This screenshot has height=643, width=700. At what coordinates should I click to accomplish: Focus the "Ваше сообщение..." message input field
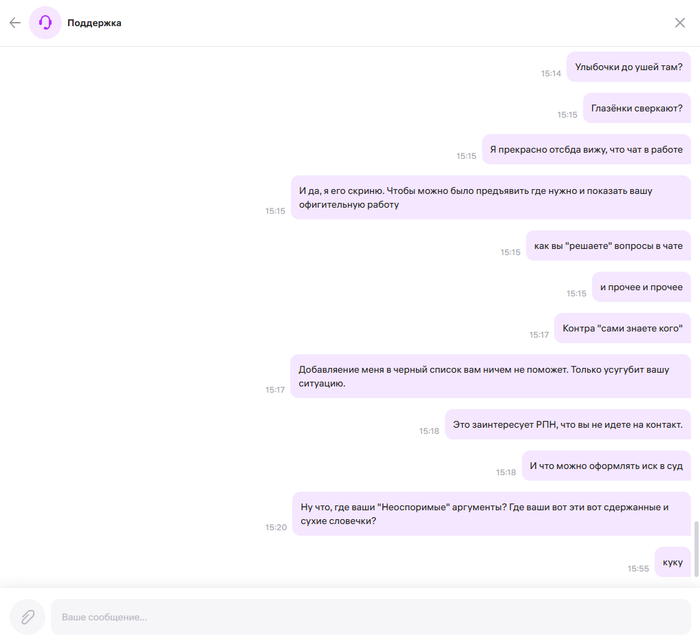click(371, 617)
